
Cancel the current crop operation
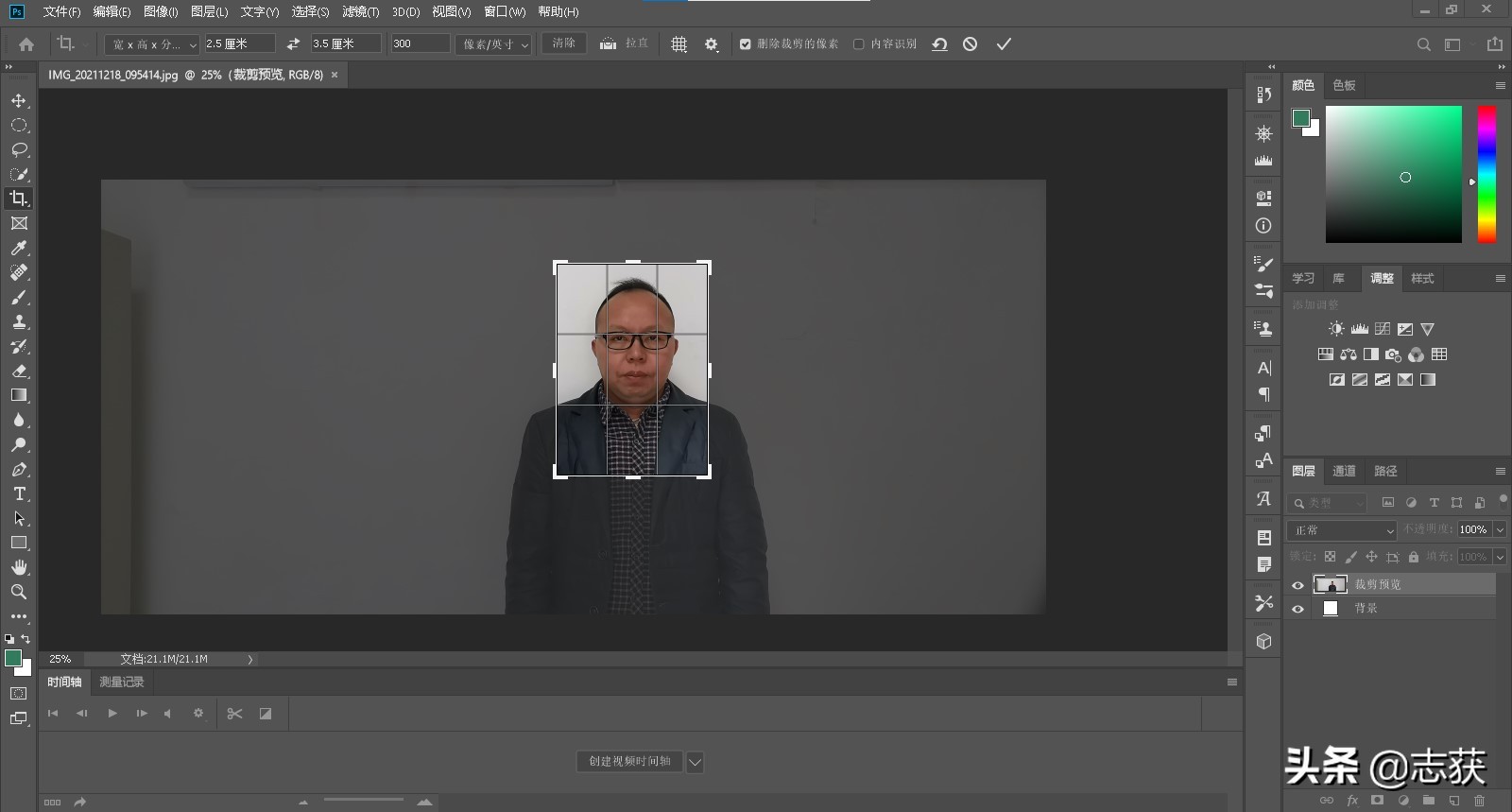970,44
